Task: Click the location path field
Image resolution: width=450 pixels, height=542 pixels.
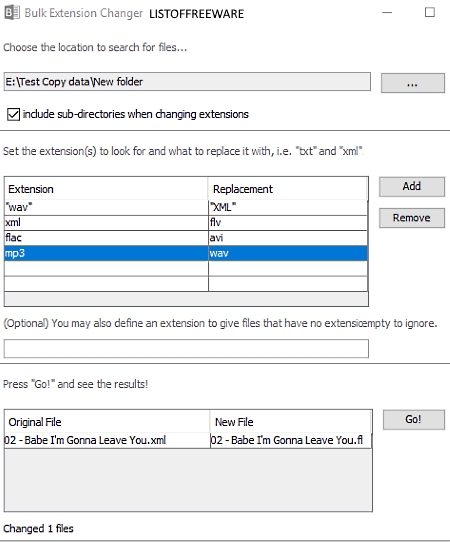Action: point(187,82)
